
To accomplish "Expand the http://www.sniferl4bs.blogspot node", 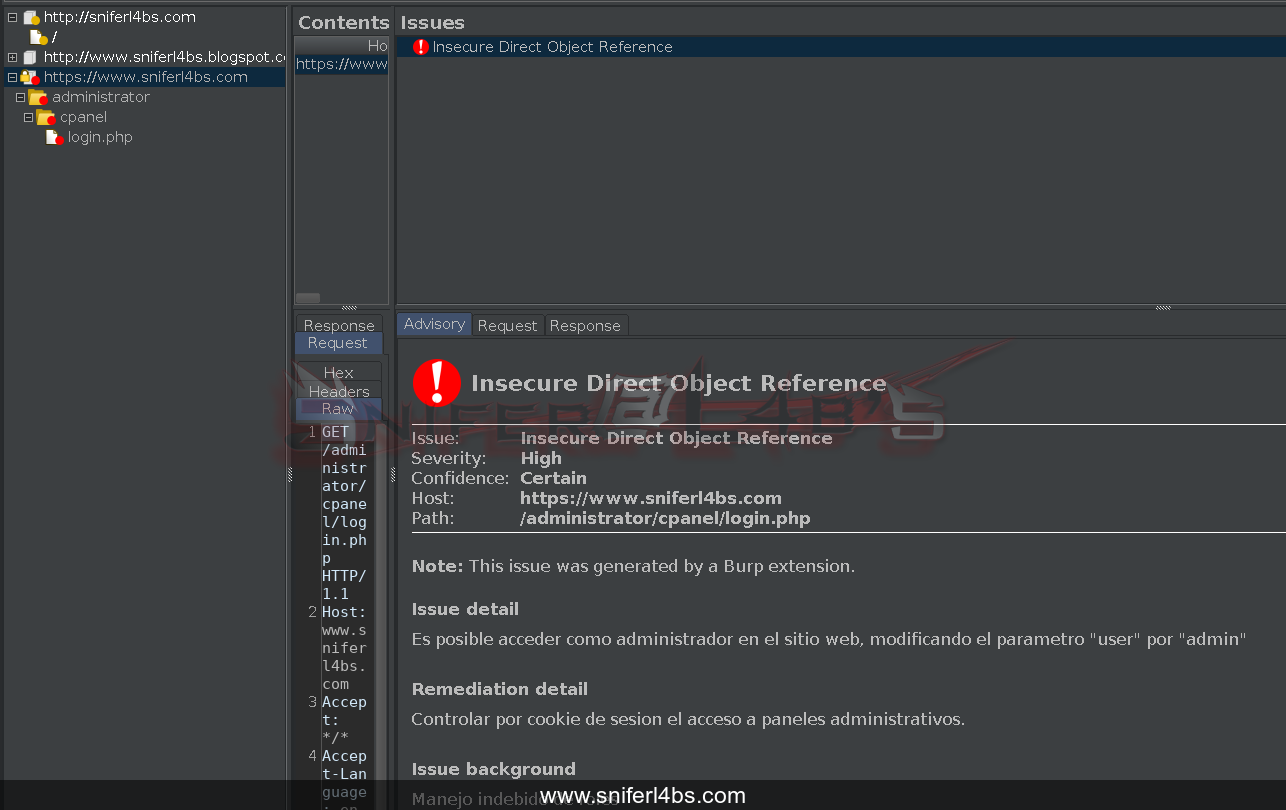I will click(12, 57).
